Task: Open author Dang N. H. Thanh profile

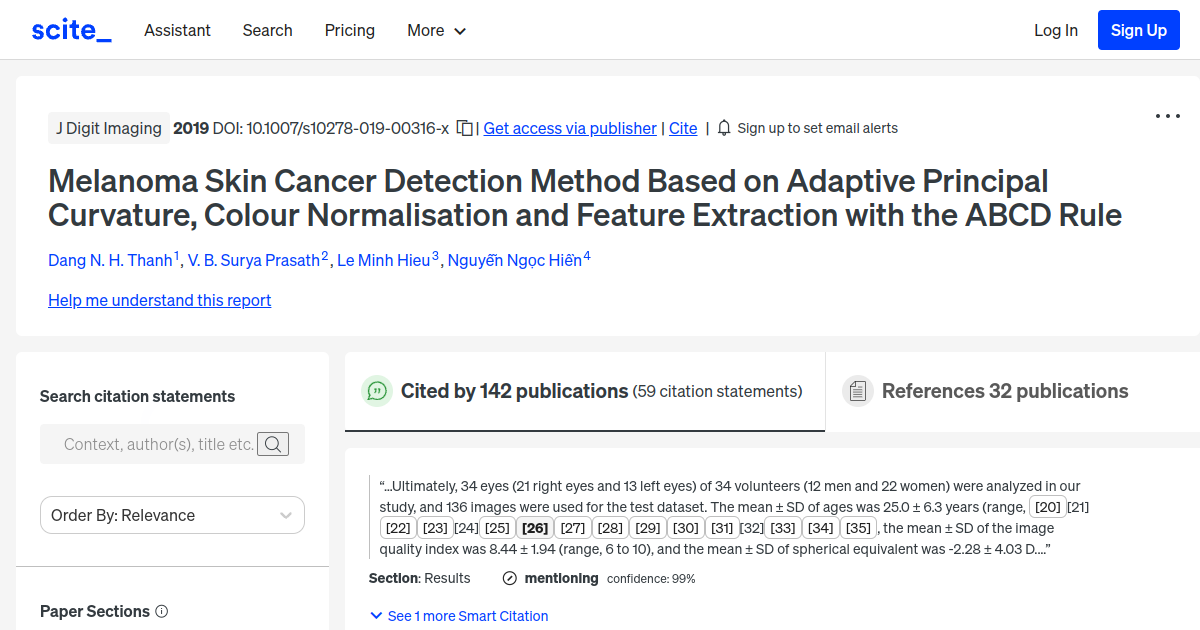Action: (x=110, y=260)
